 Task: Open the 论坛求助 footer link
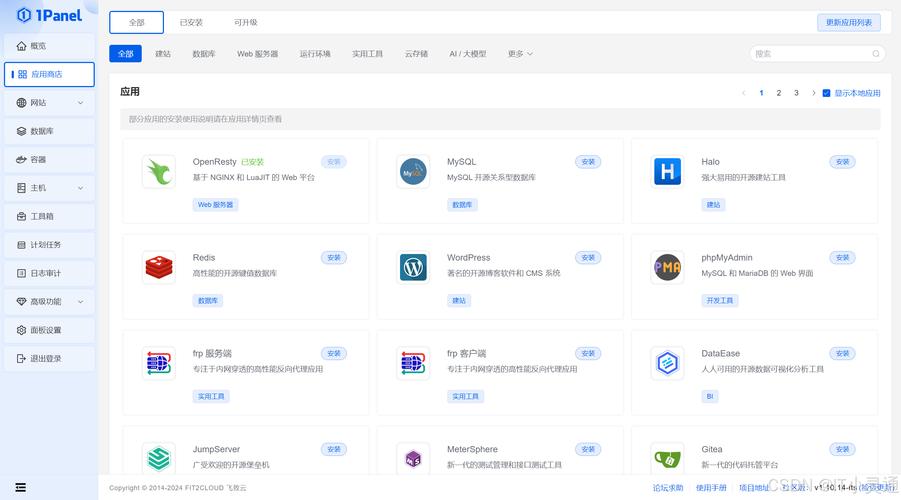(x=668, y=488)
